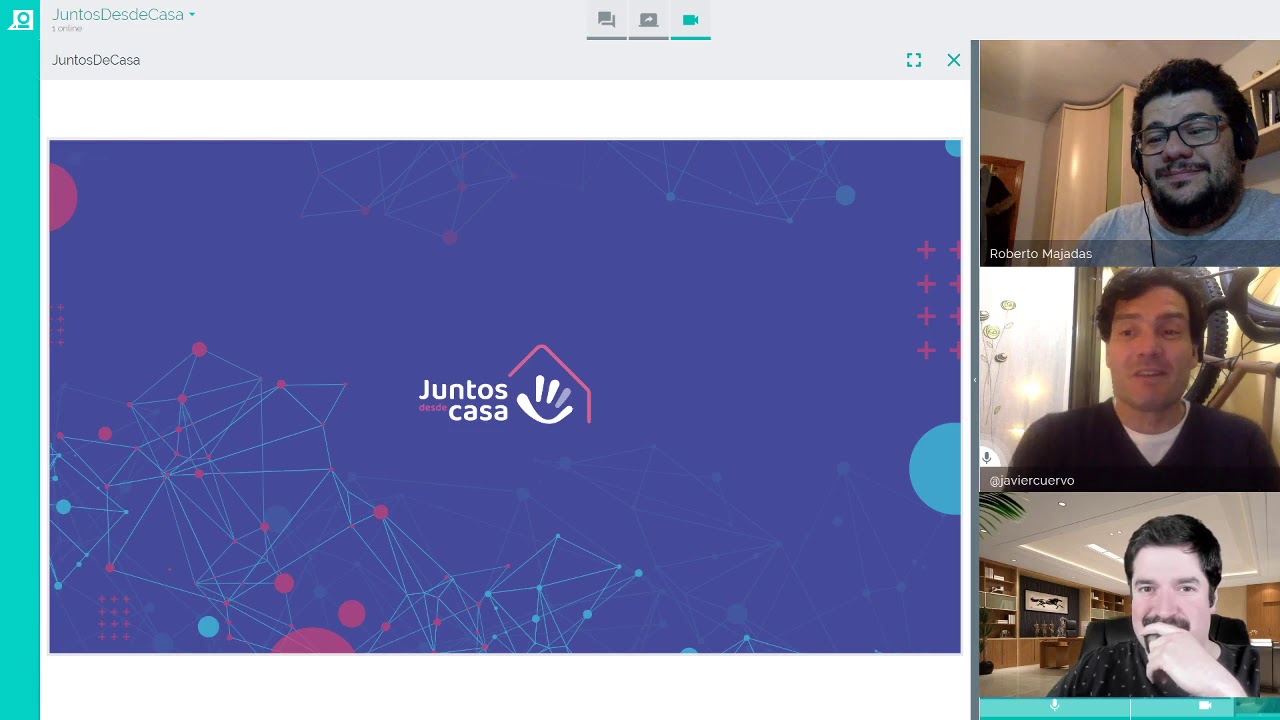Select @javiercuervo video tile
The width and height of the screenshot is (1280, 720).
[1130, 379]
